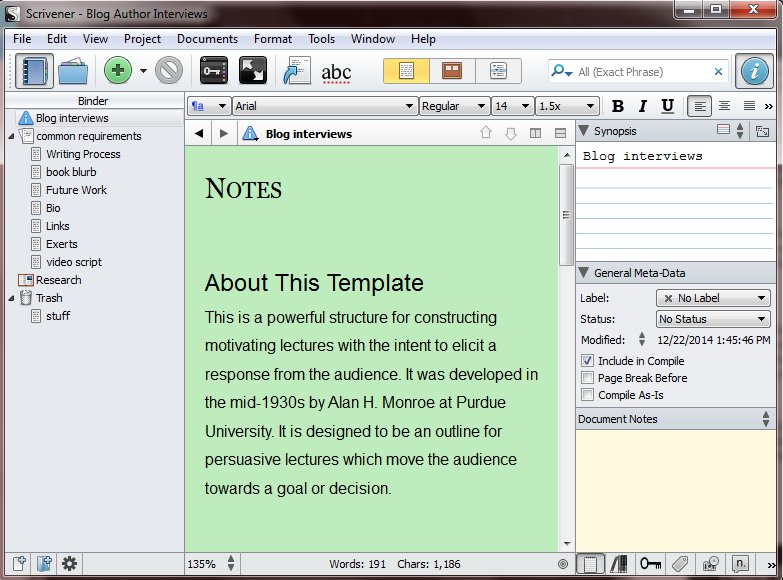This screenshot has width=783, height=580.
Task: Select Writing Process in the binder
Action: coord(83,154)
